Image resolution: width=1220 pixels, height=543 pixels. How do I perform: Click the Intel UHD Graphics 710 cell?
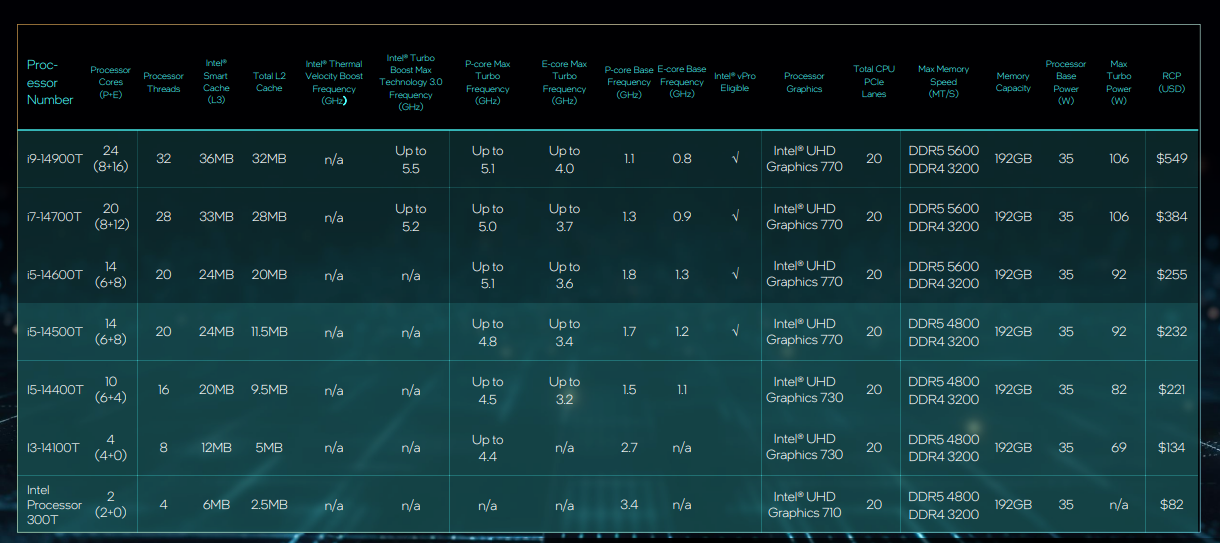(x=804, y=505)
